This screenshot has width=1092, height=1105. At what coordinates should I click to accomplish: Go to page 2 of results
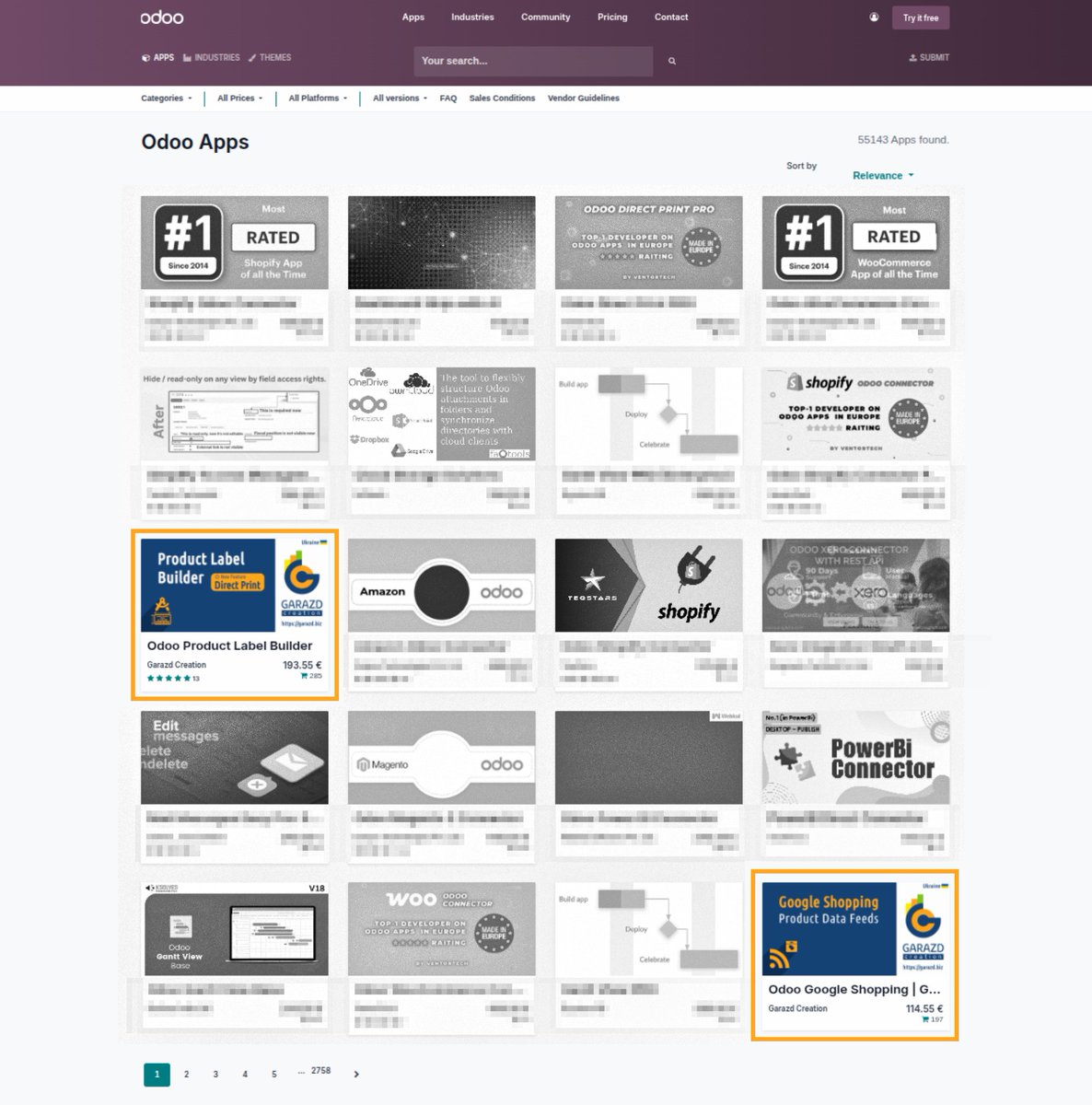(186, 1074)
